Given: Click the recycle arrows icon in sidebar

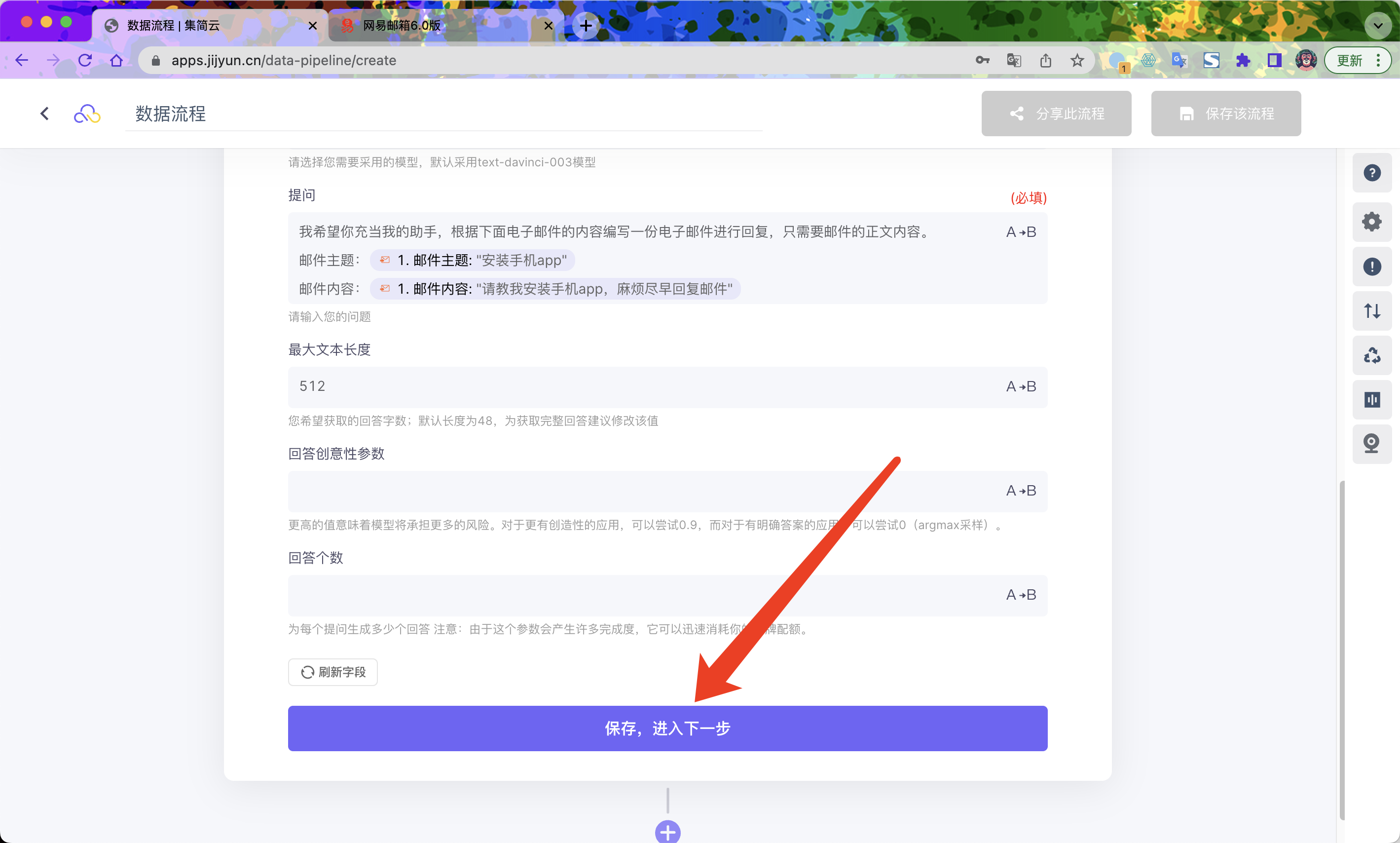Looking at the screenshot, I should pos(1371,355).
